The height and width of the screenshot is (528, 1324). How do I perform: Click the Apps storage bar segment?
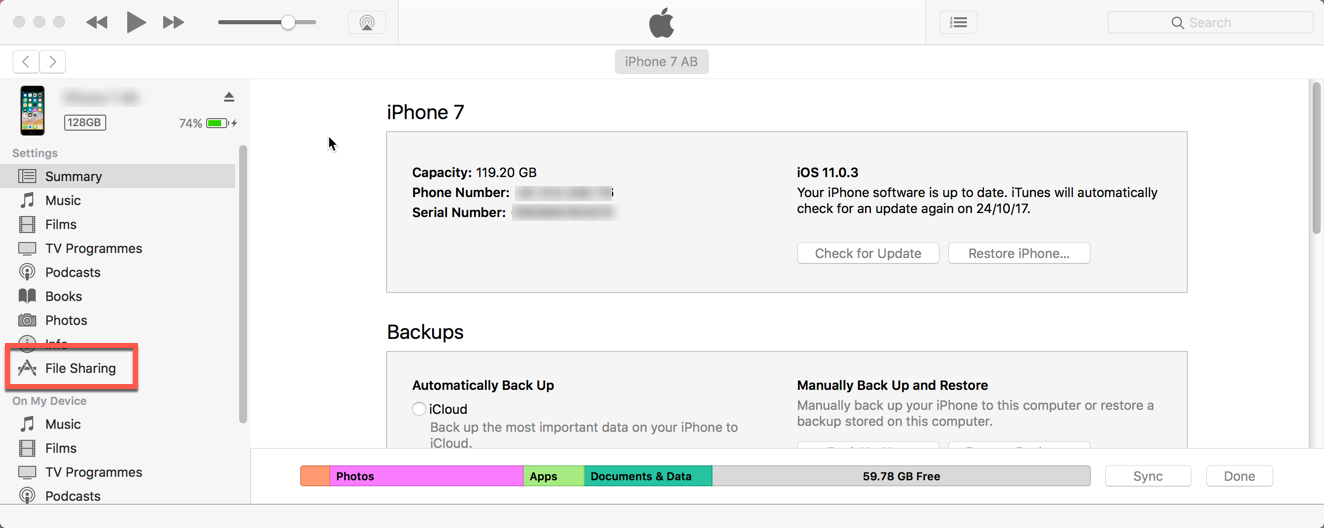pos(554,476)
